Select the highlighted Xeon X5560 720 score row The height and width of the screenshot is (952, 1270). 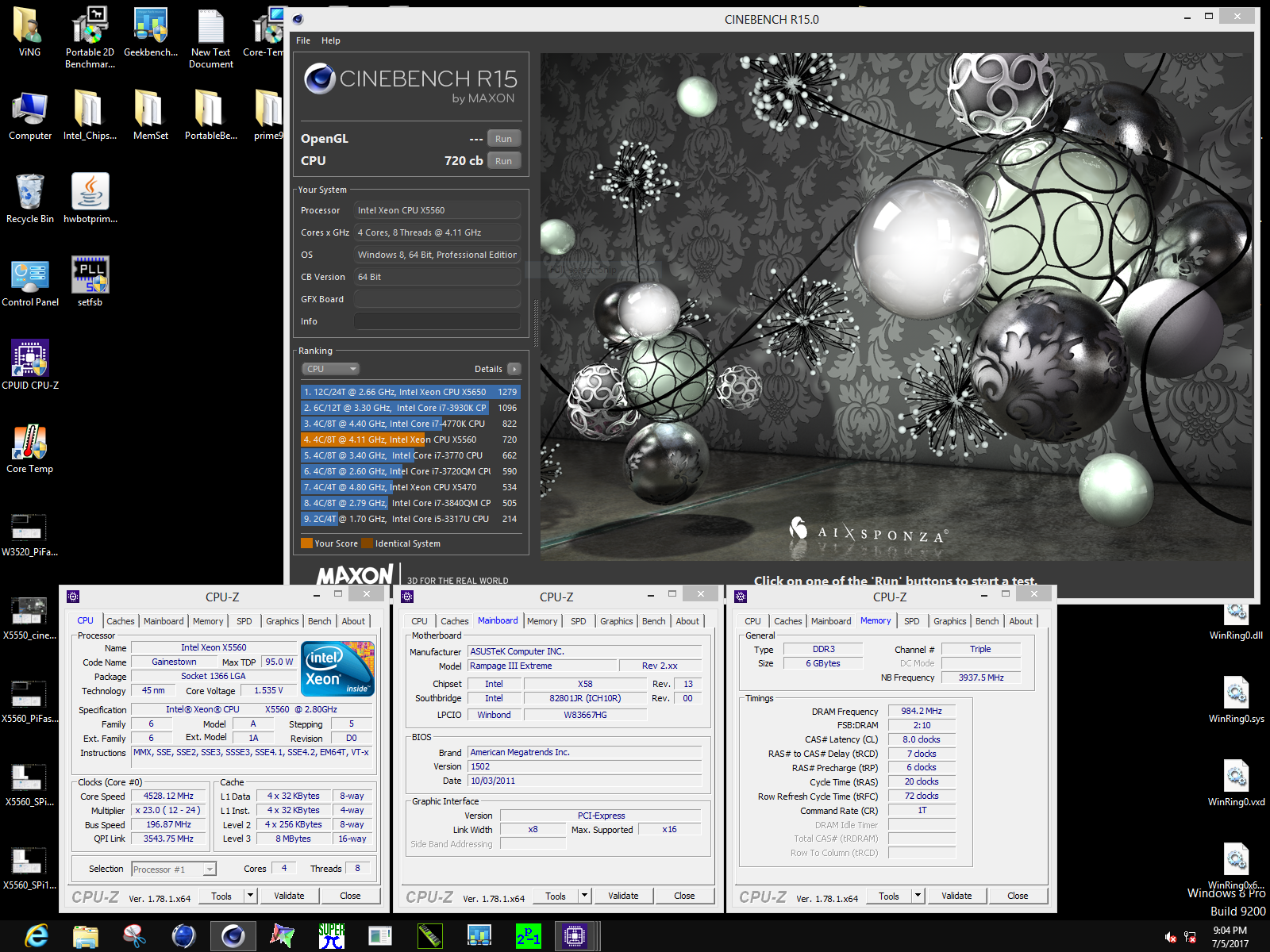click(x=410, y=440)
